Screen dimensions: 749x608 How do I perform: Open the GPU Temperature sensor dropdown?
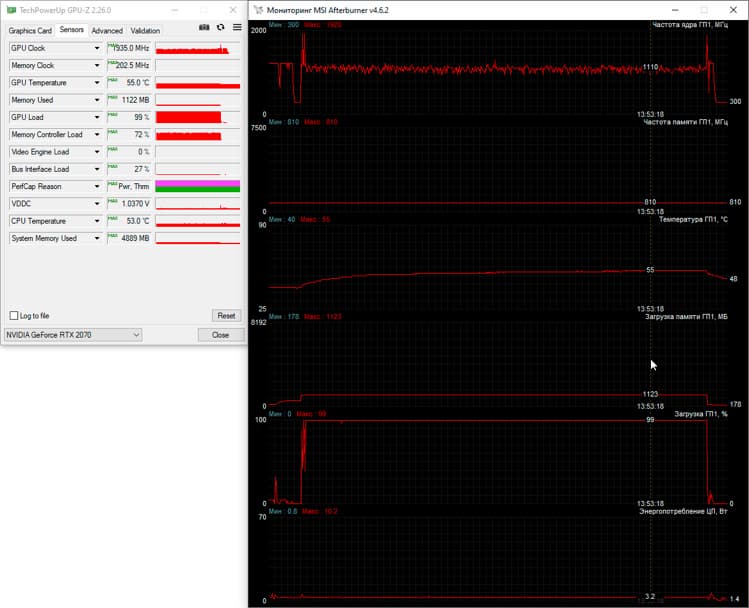click(x=97, y=83)
